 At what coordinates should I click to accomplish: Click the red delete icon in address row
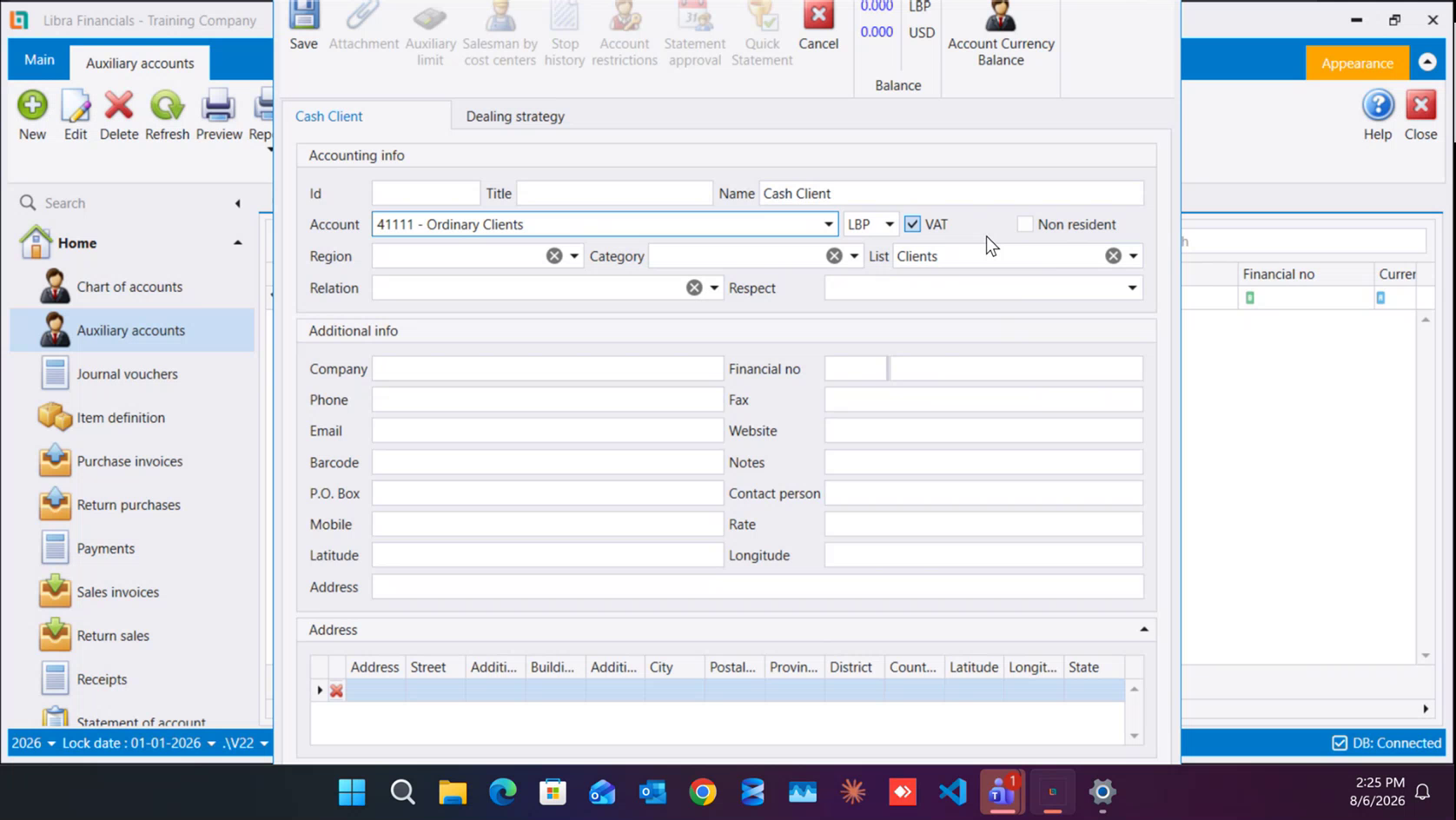point(336,691)
